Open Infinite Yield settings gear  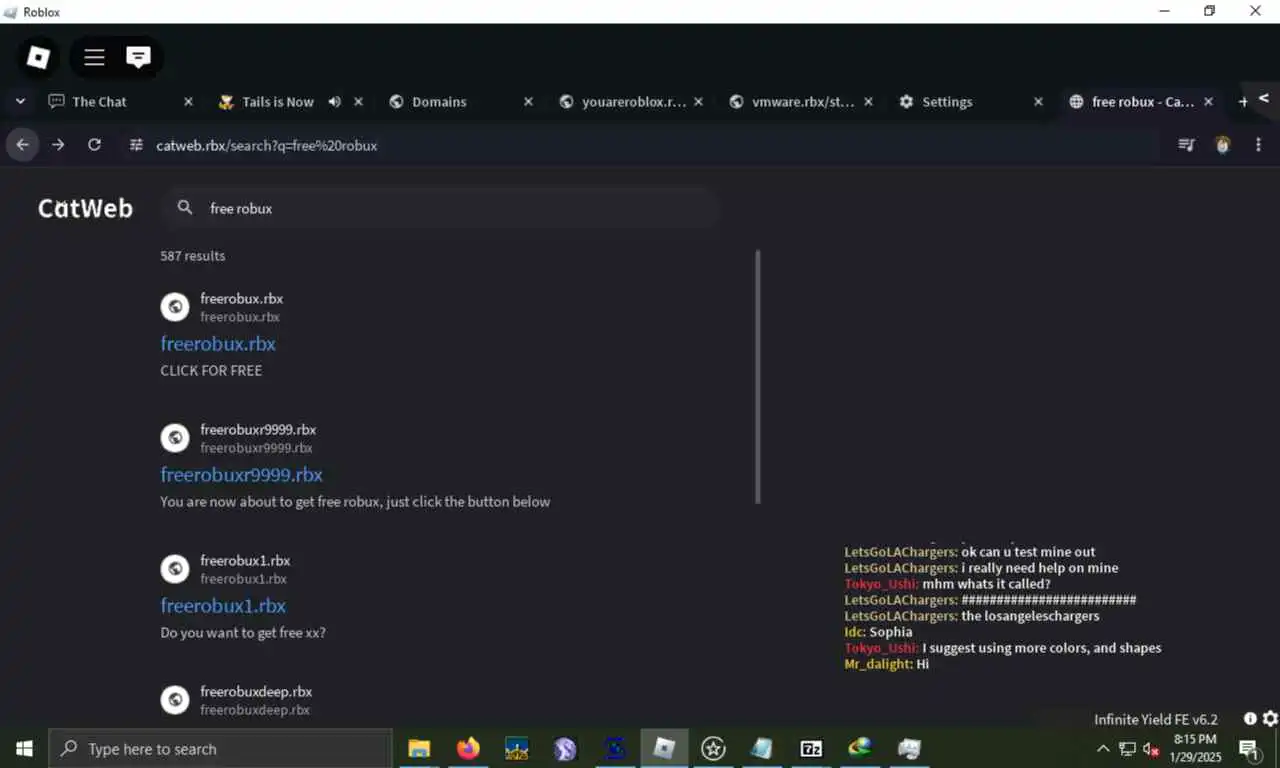[1270, 719]
